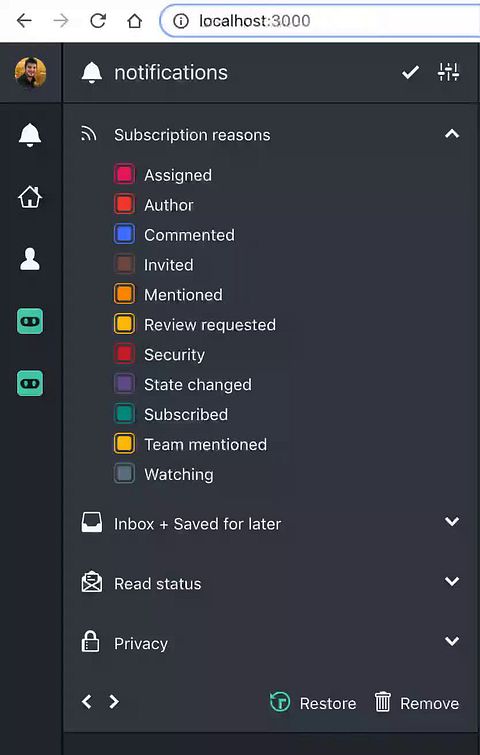Click the notifications bell in the sidebar
The width and height of the screenshot is (480, 755).
(30, 134)
